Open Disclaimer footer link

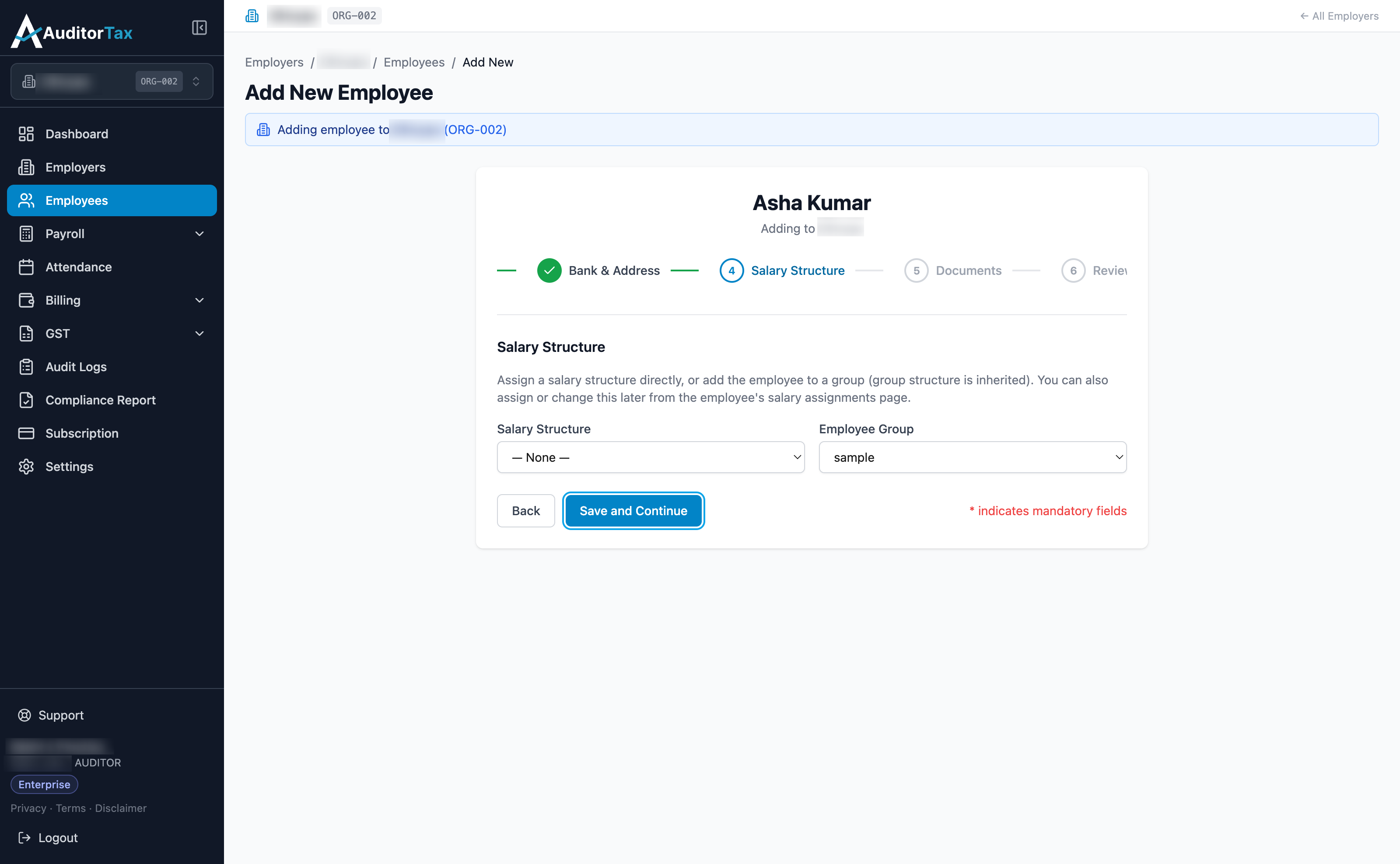point(120,808)
